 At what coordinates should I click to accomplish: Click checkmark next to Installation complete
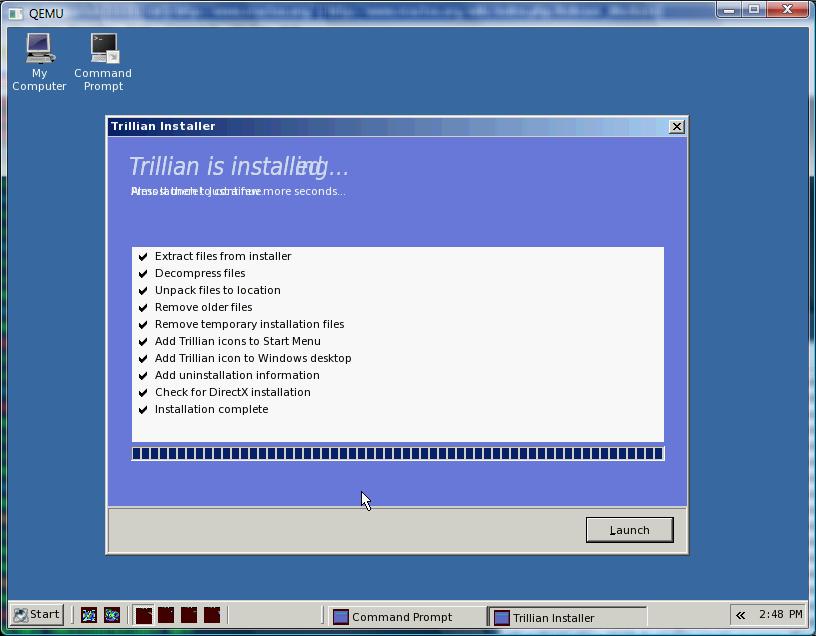[x=143, y=410]
